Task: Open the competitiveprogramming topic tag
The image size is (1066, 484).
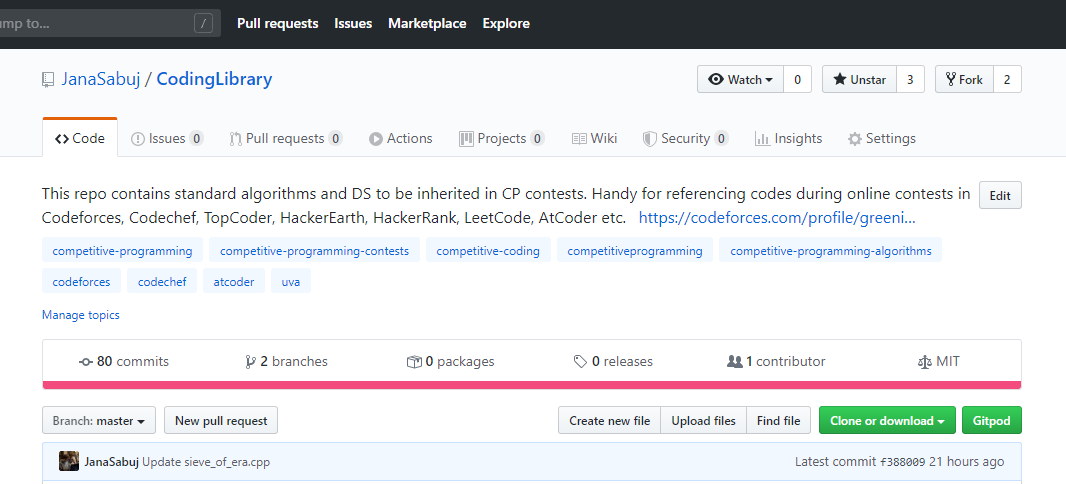Action: pos(635,251)
